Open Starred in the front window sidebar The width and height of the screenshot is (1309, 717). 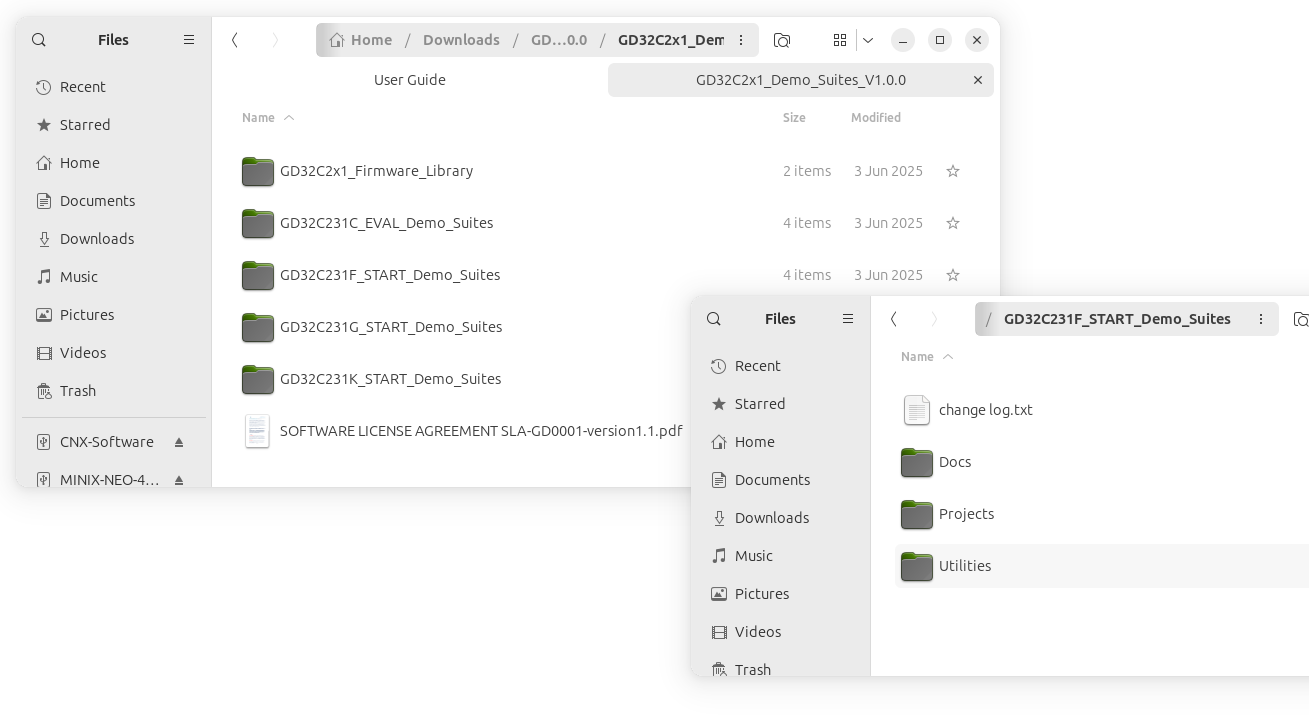click(780, 404)
